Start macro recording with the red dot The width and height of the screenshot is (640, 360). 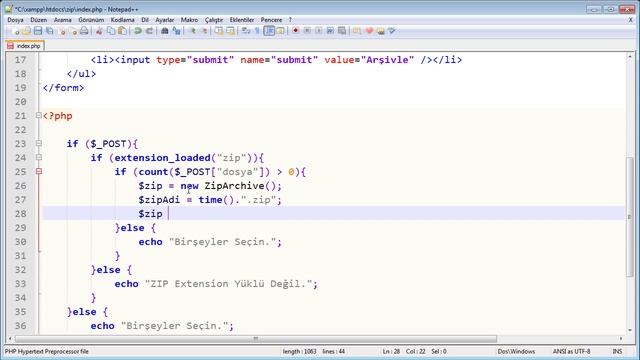point(296,31)
